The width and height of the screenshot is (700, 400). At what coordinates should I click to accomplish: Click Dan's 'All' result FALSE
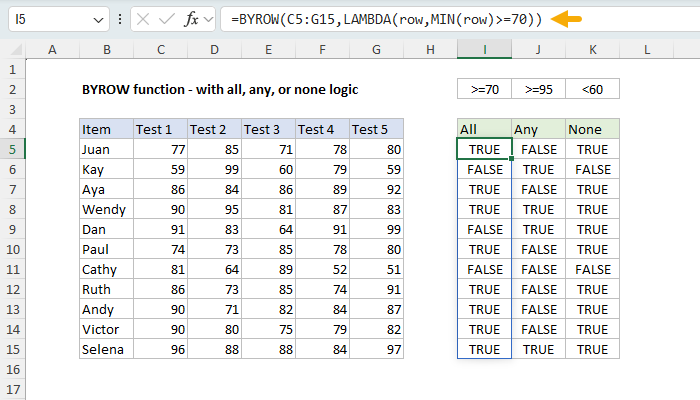[484, 229]
